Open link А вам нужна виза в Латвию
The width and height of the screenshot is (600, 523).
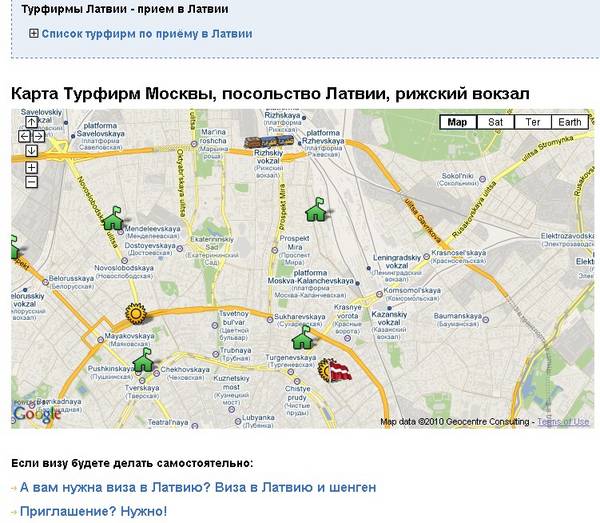click(198, 487)
